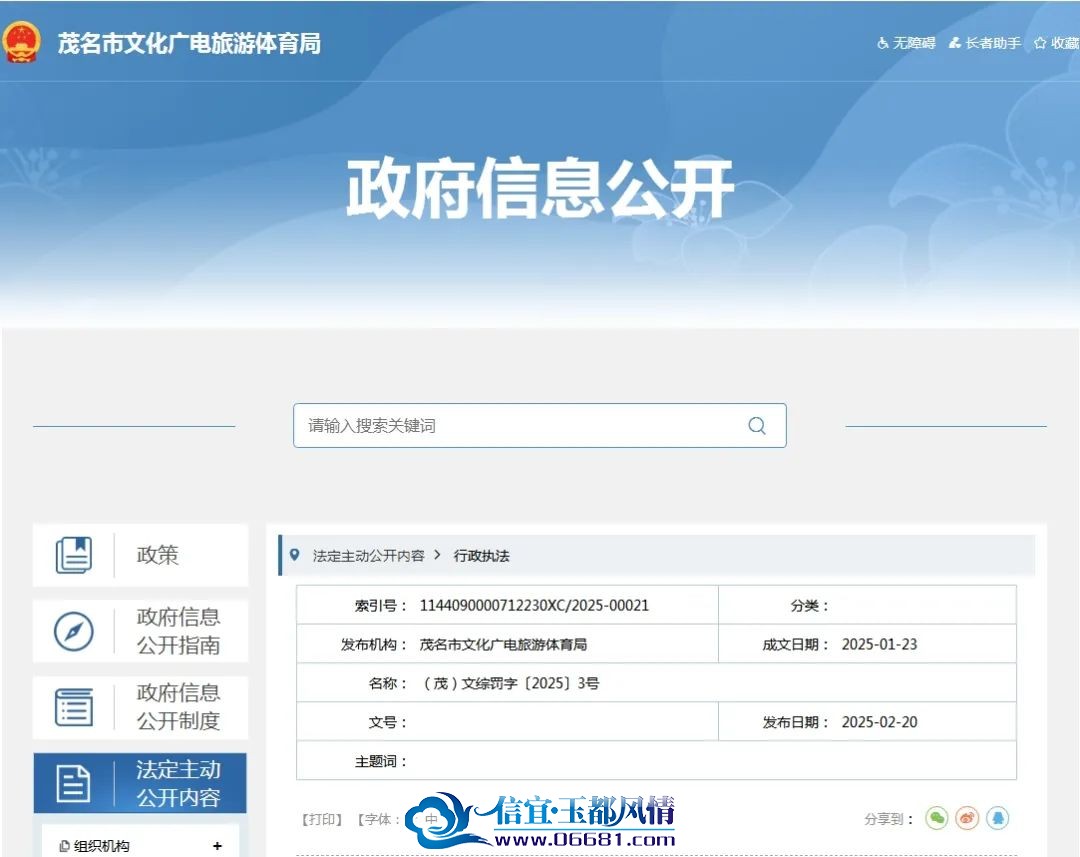Share the page to Weibo

(x=967, y=818)
